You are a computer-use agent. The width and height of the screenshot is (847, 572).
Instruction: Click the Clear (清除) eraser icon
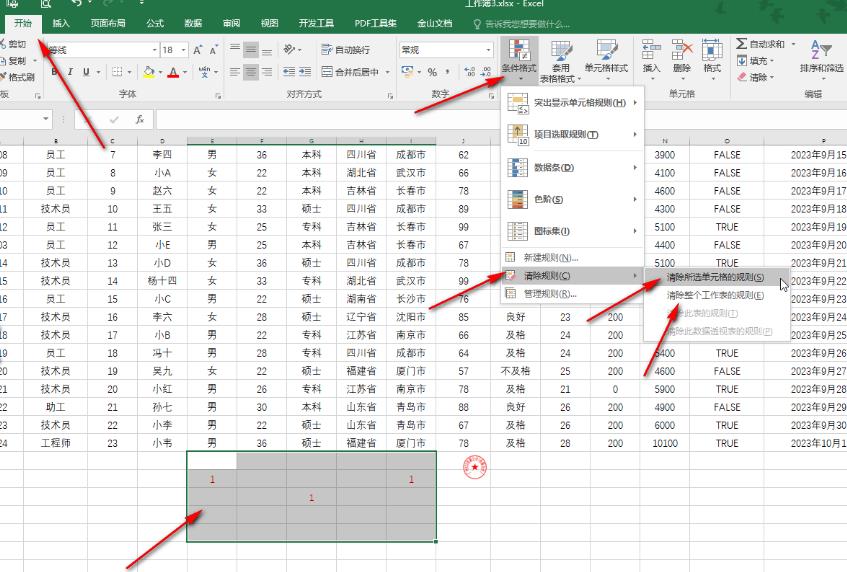[x=742, y=77]
